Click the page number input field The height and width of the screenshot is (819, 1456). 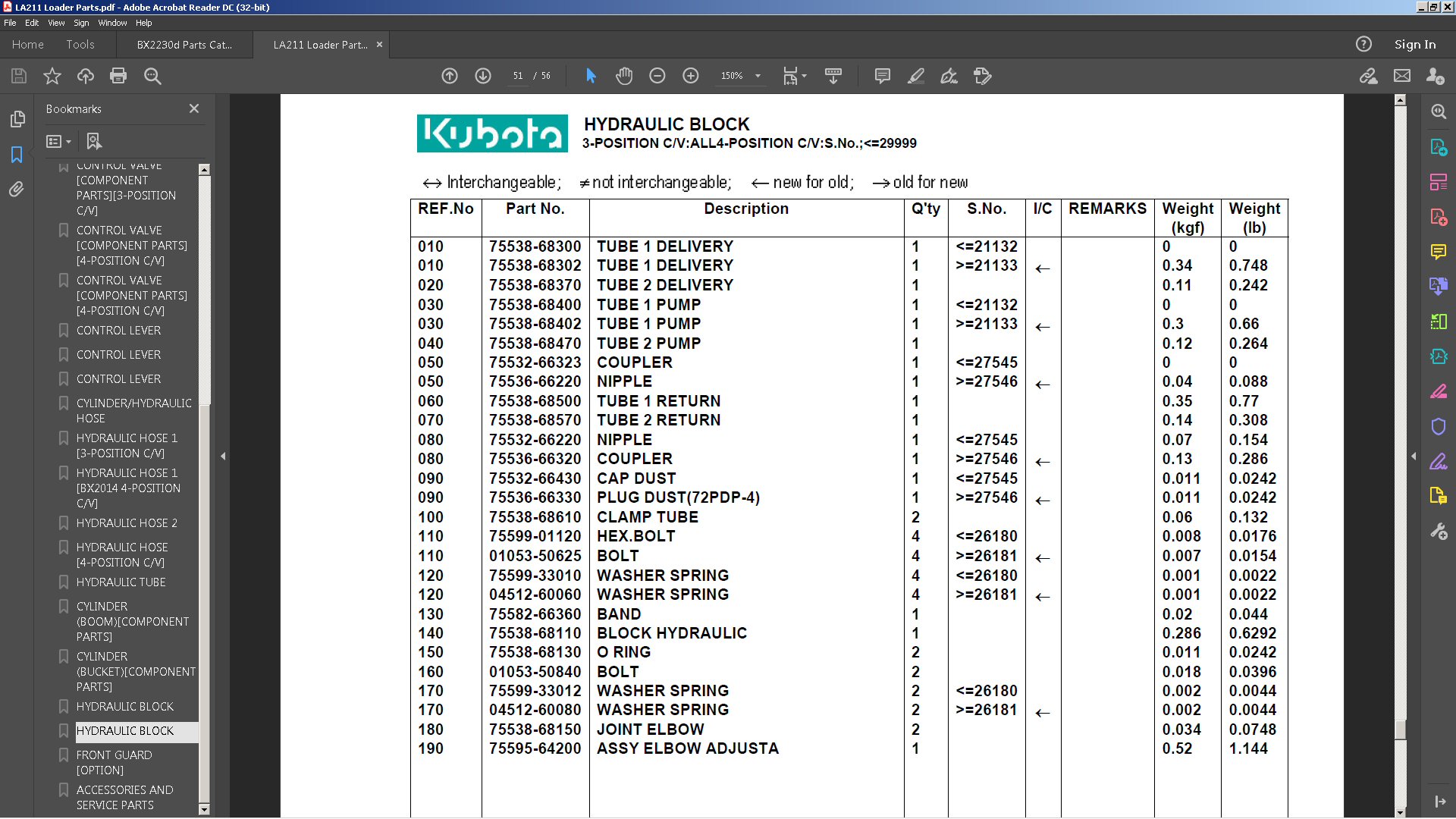518,76
